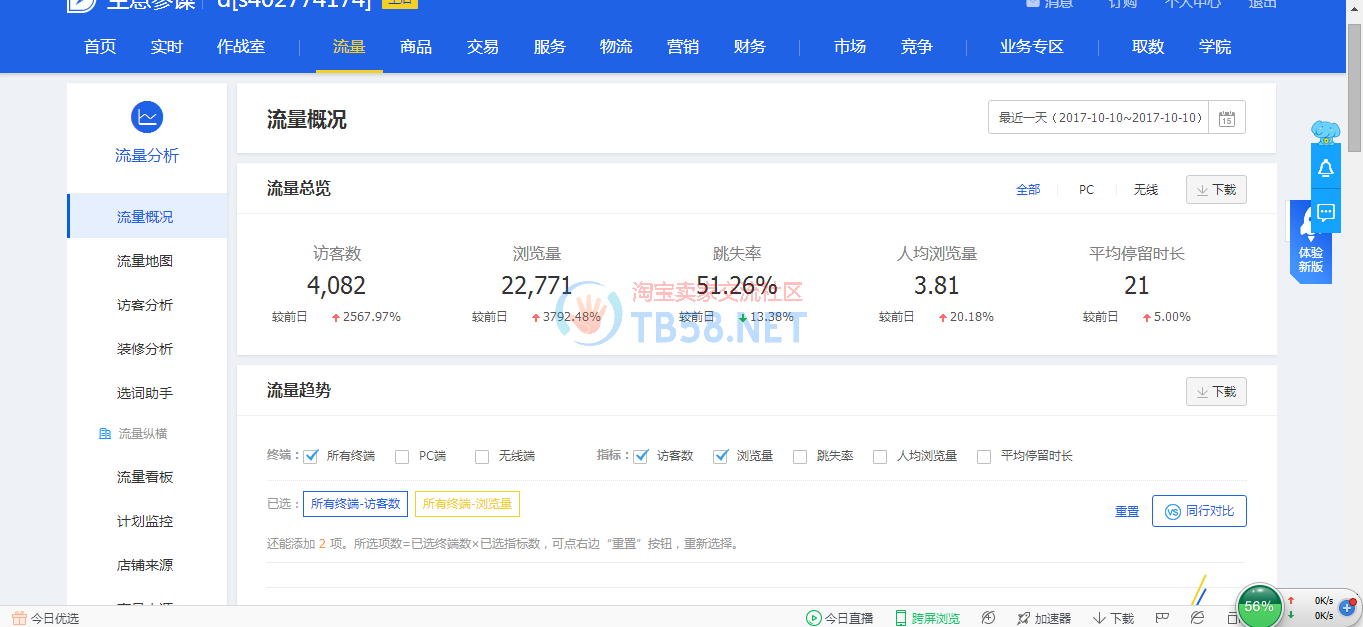Click the blue elephant mascot icon

pos(1326,131)
